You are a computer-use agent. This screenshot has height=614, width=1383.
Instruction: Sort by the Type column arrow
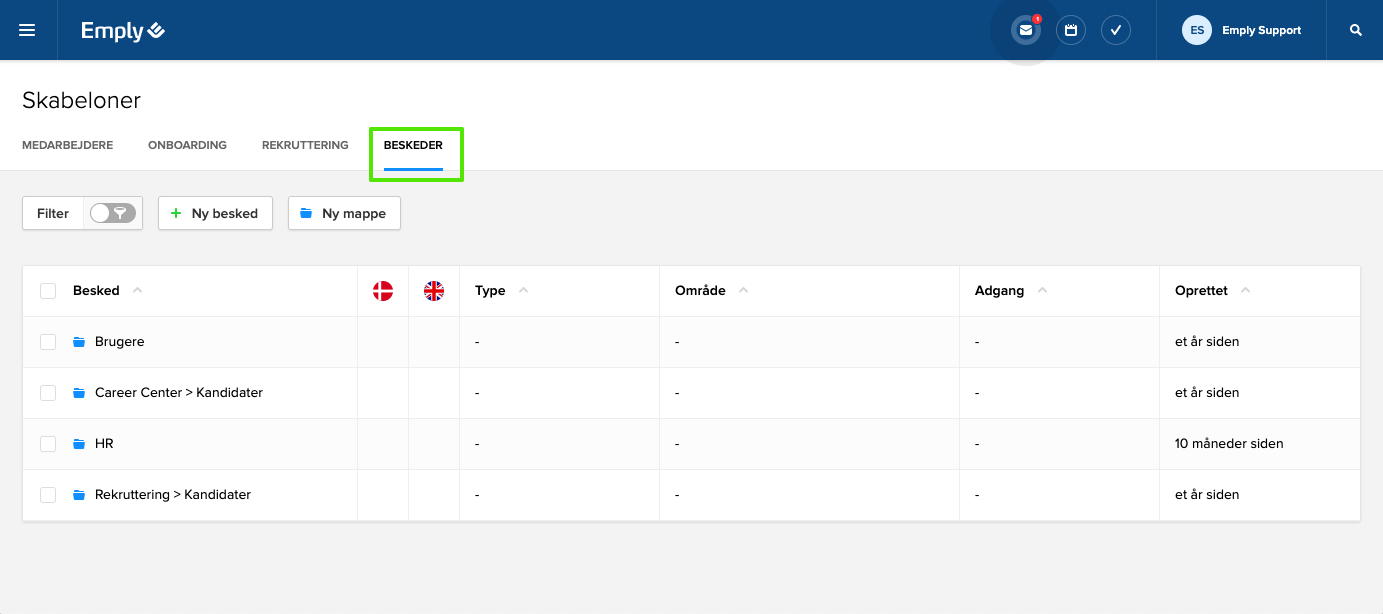[x=524, y=291]
